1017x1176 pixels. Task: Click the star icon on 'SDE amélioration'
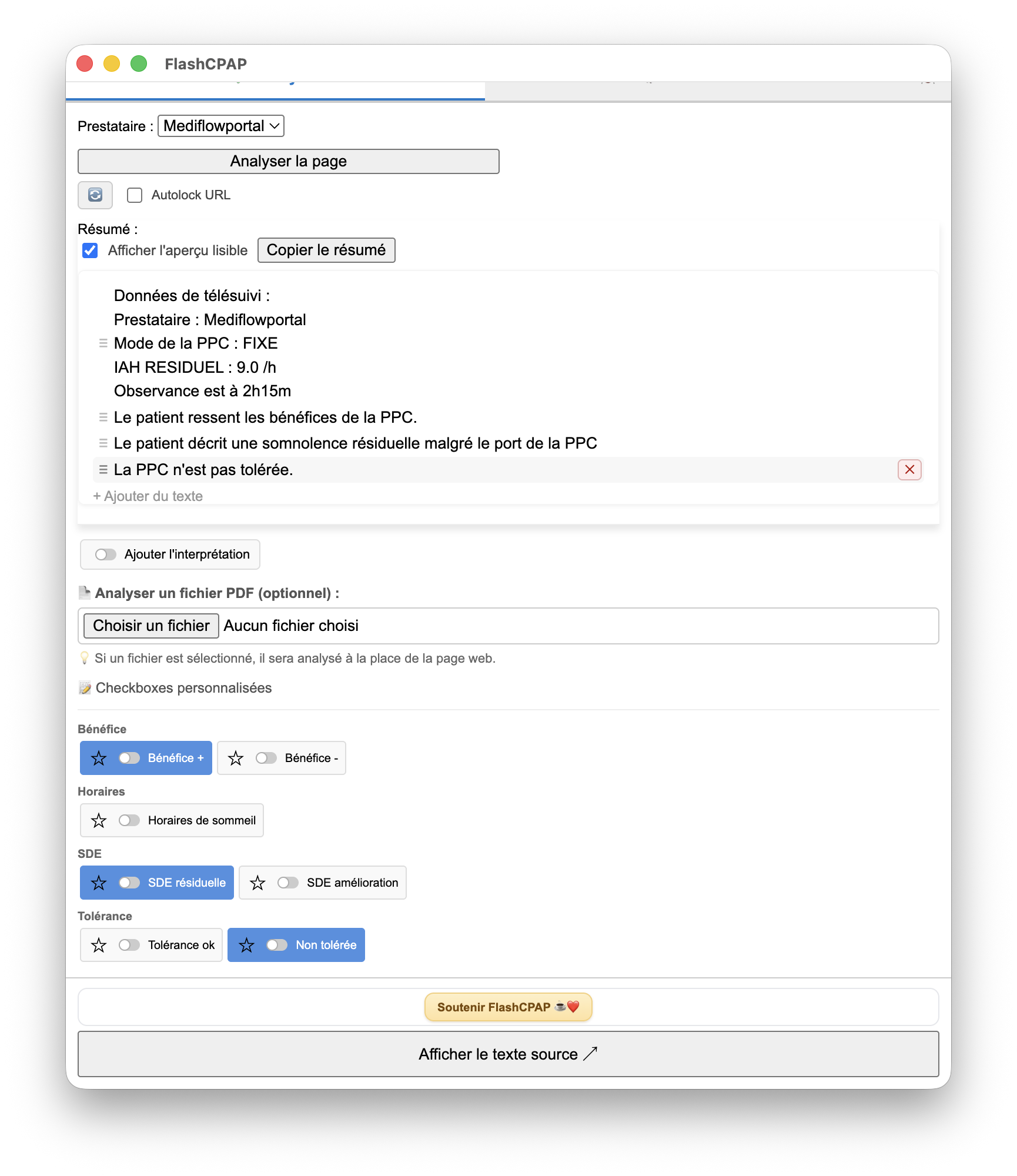257,882
